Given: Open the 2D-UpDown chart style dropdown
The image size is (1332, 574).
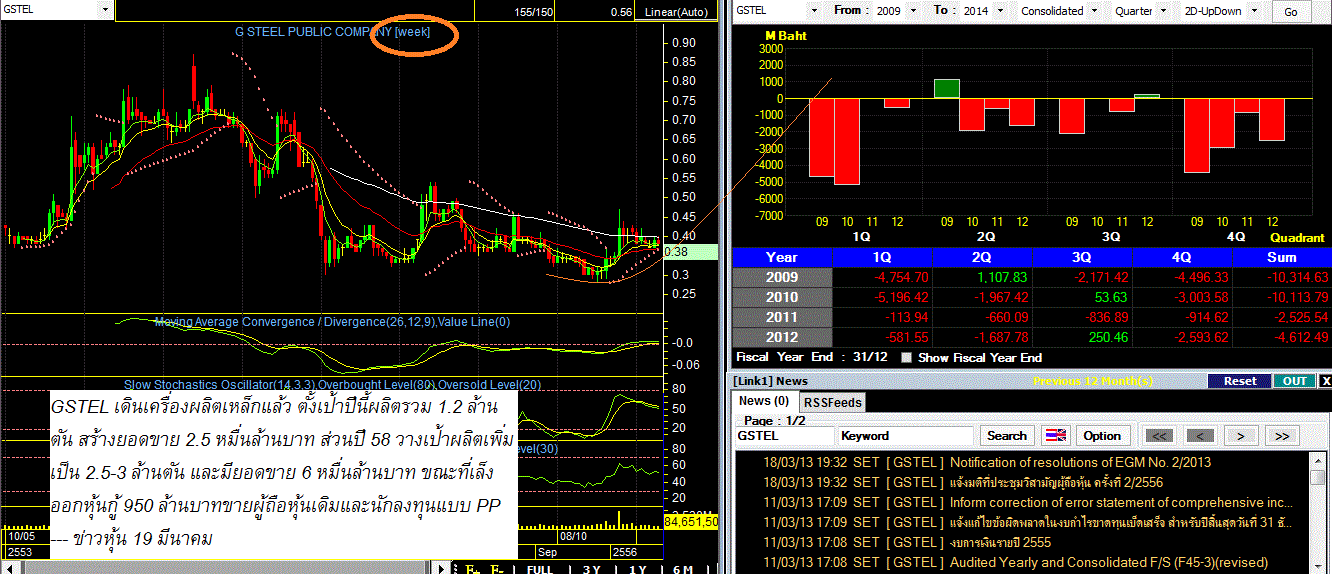Looking at the screenshot, I should coord(1252,10).
